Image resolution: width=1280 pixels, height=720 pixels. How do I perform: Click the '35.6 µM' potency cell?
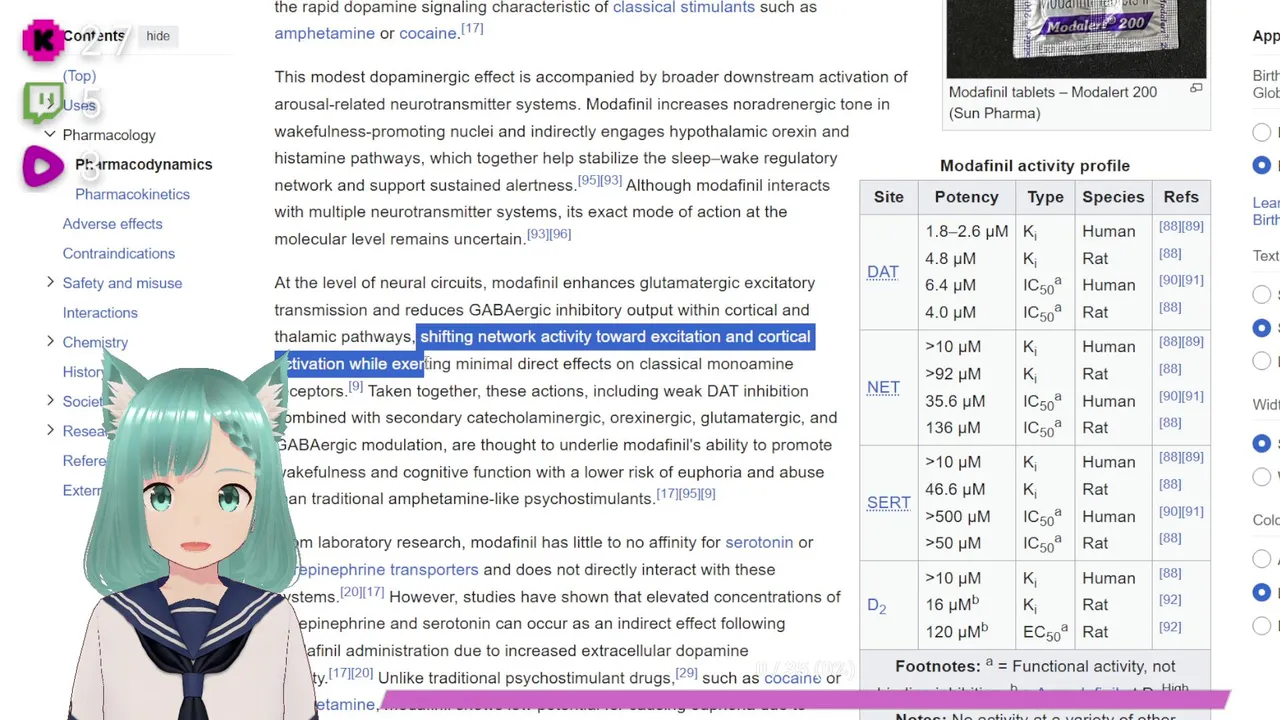coord(954,401)
